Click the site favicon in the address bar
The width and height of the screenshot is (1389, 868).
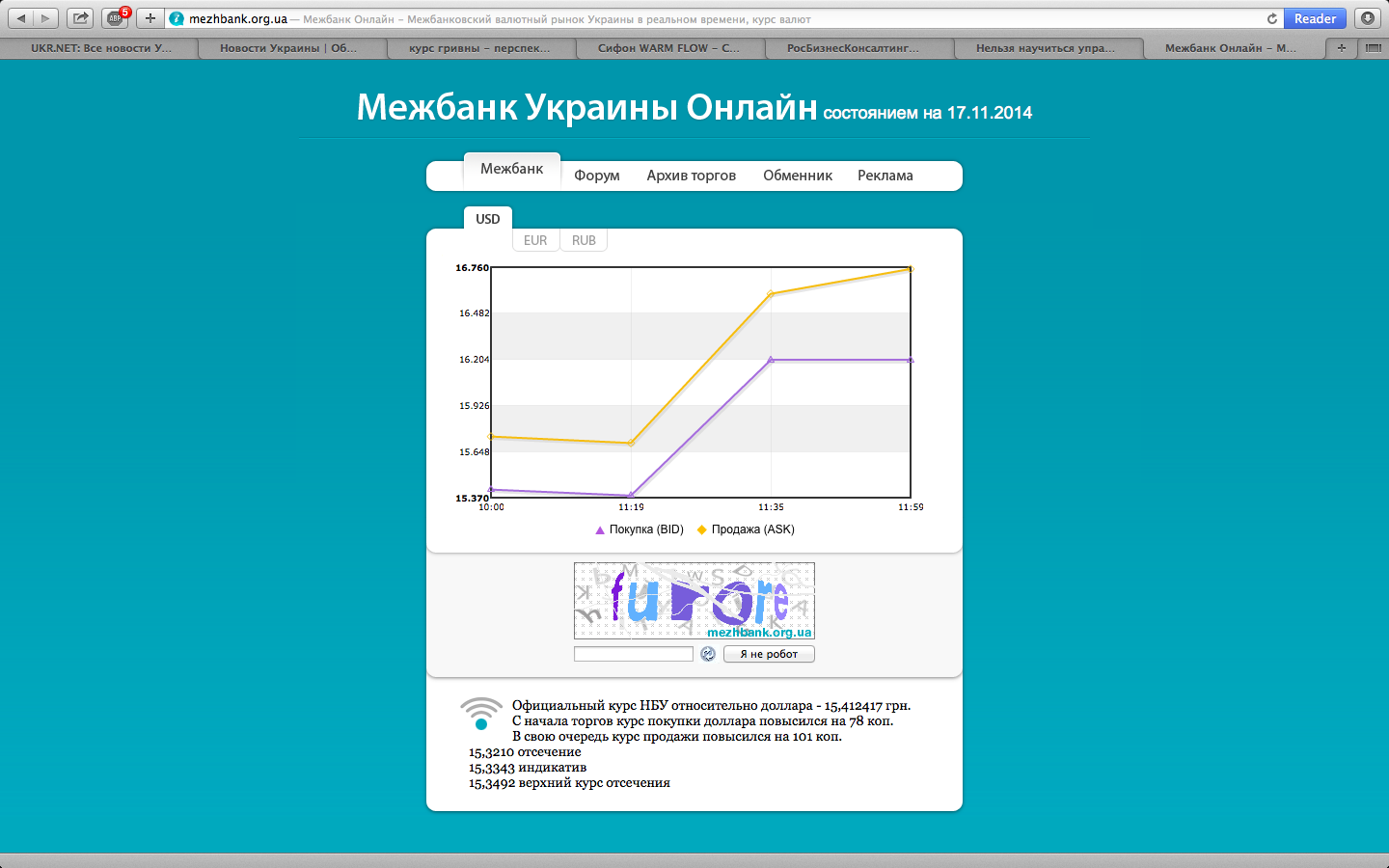pos(177,18)
